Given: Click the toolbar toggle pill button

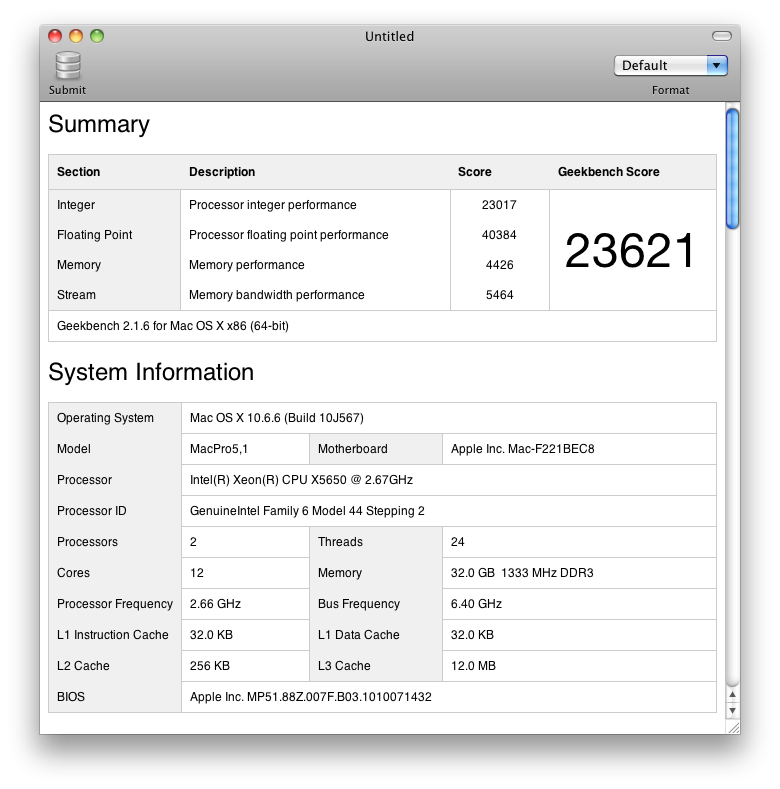Looking at the screenshot, I should tap(722, 36).
